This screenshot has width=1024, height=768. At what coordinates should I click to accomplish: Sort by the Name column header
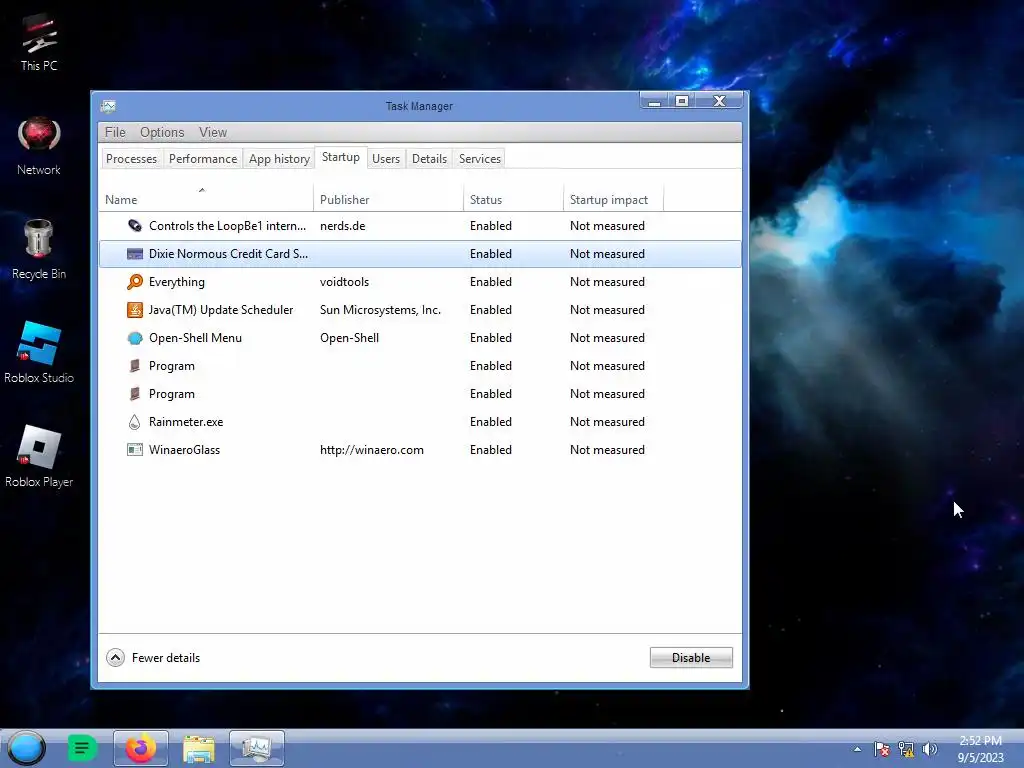click(206, 199)
